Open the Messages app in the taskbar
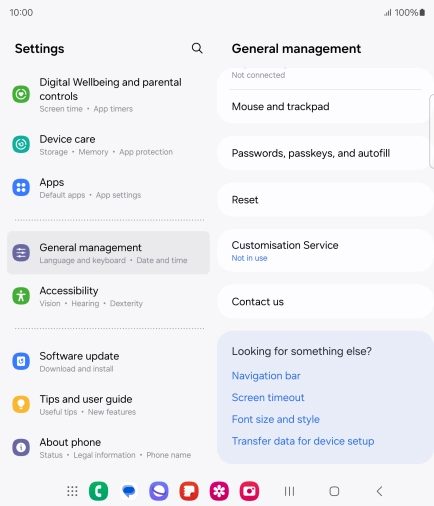Image resolution: width=434 pixels, height=506 pixels. [129, 491]
